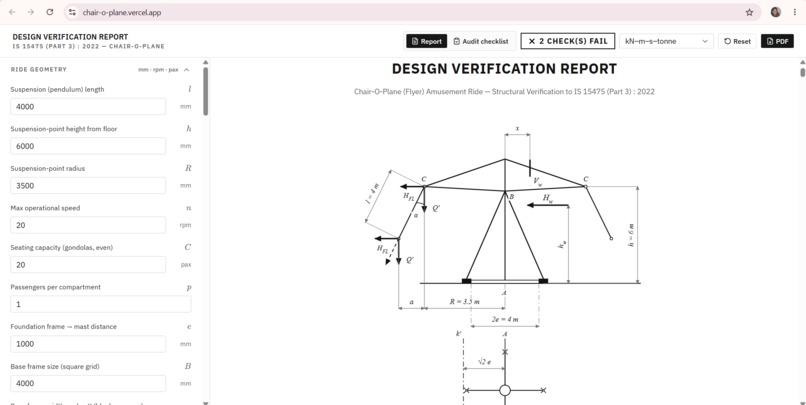View site information icon in address bar
The width and height of the screenshot is (806, 405).
(72, 12)
